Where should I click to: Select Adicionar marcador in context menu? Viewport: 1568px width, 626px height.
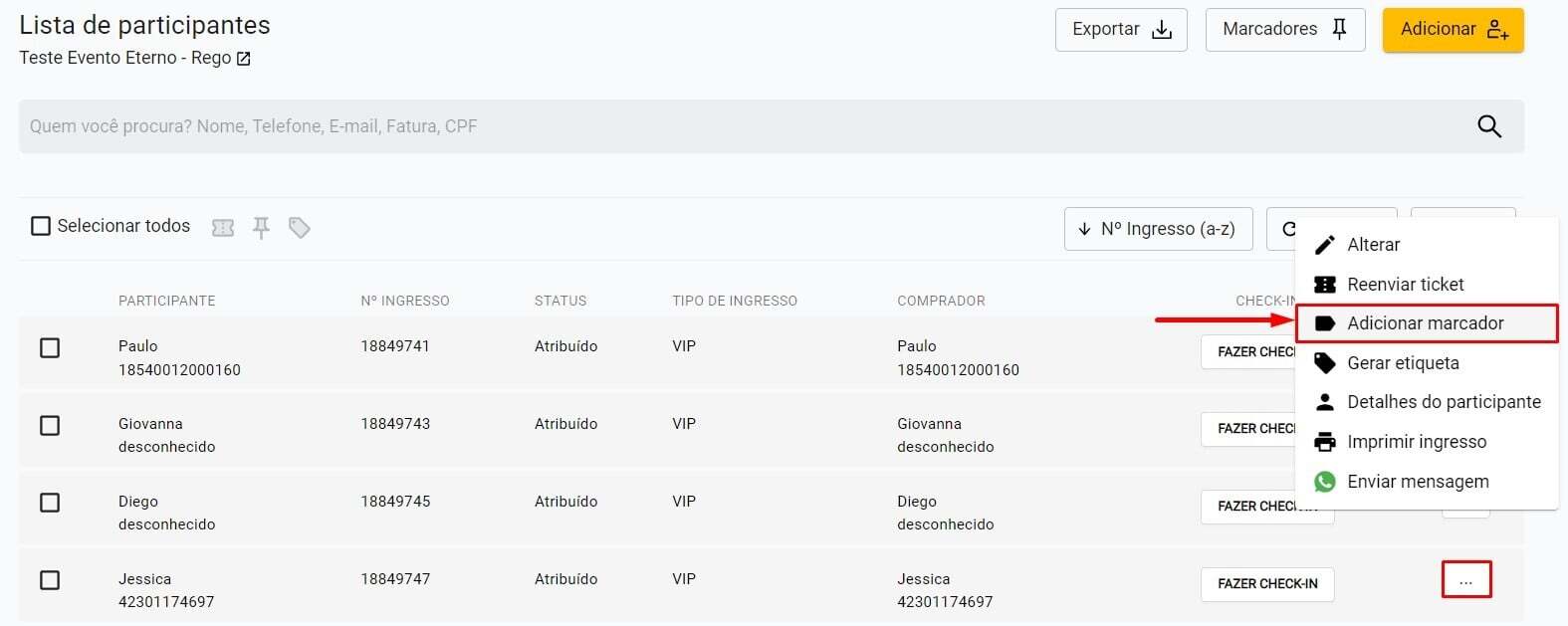1425,323
